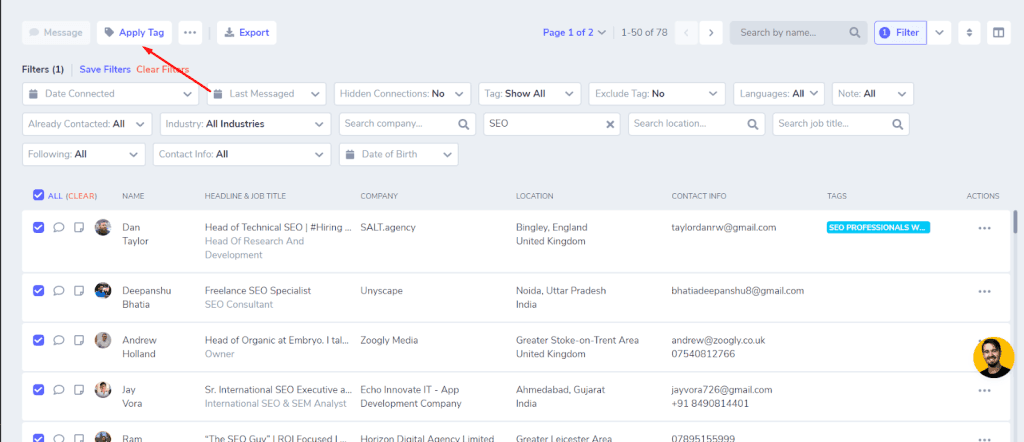Screen dimensions: 1024x442
Task: Click the message bubble icon for Dan Taylor
Action: tap(58, 227)
